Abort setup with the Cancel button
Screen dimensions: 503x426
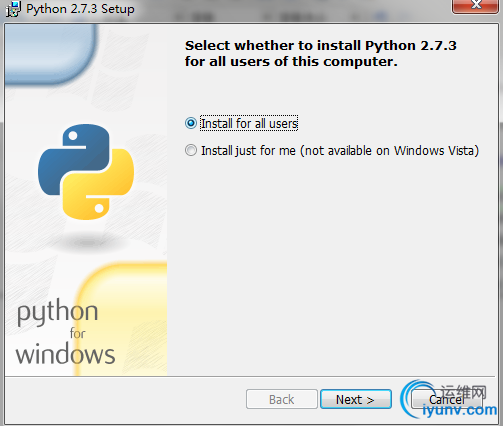[447, 399]
